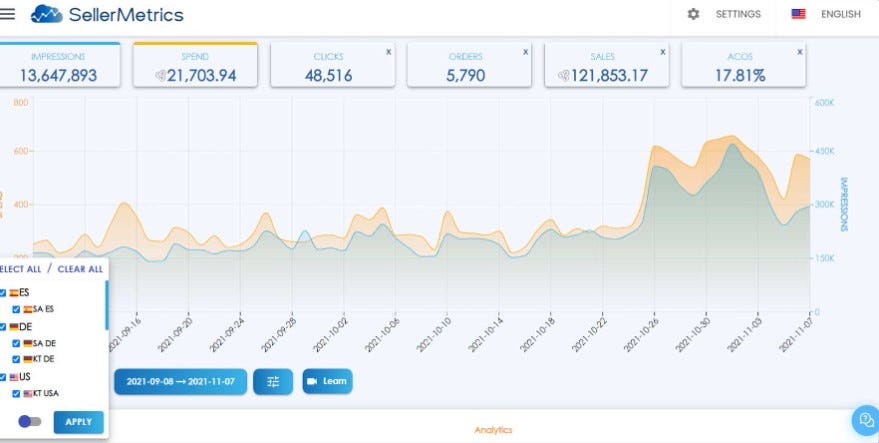Open Settings via the gear icon

click(x=693, y=14)
